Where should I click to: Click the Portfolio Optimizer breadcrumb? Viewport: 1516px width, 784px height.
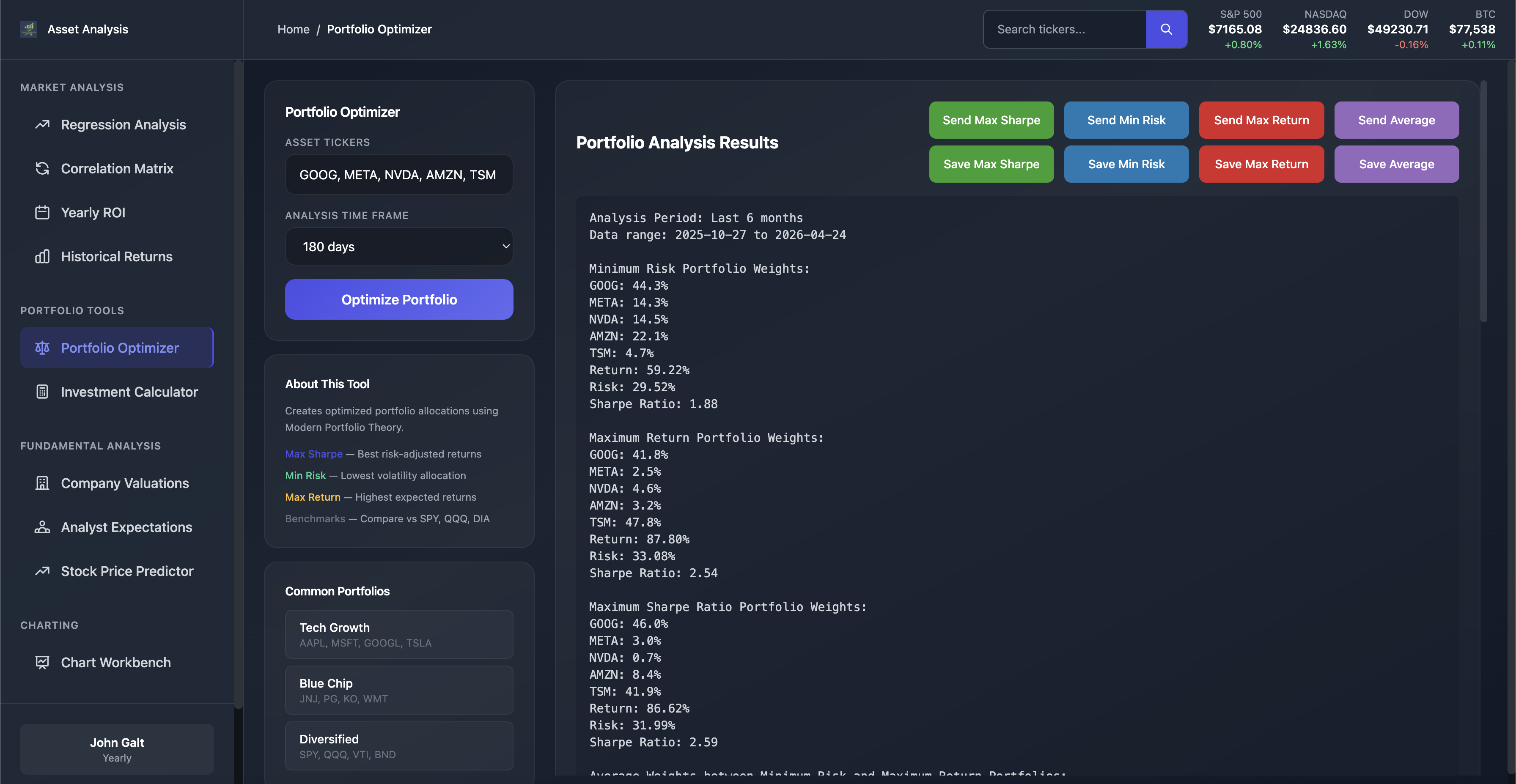[x=379, y=30]
